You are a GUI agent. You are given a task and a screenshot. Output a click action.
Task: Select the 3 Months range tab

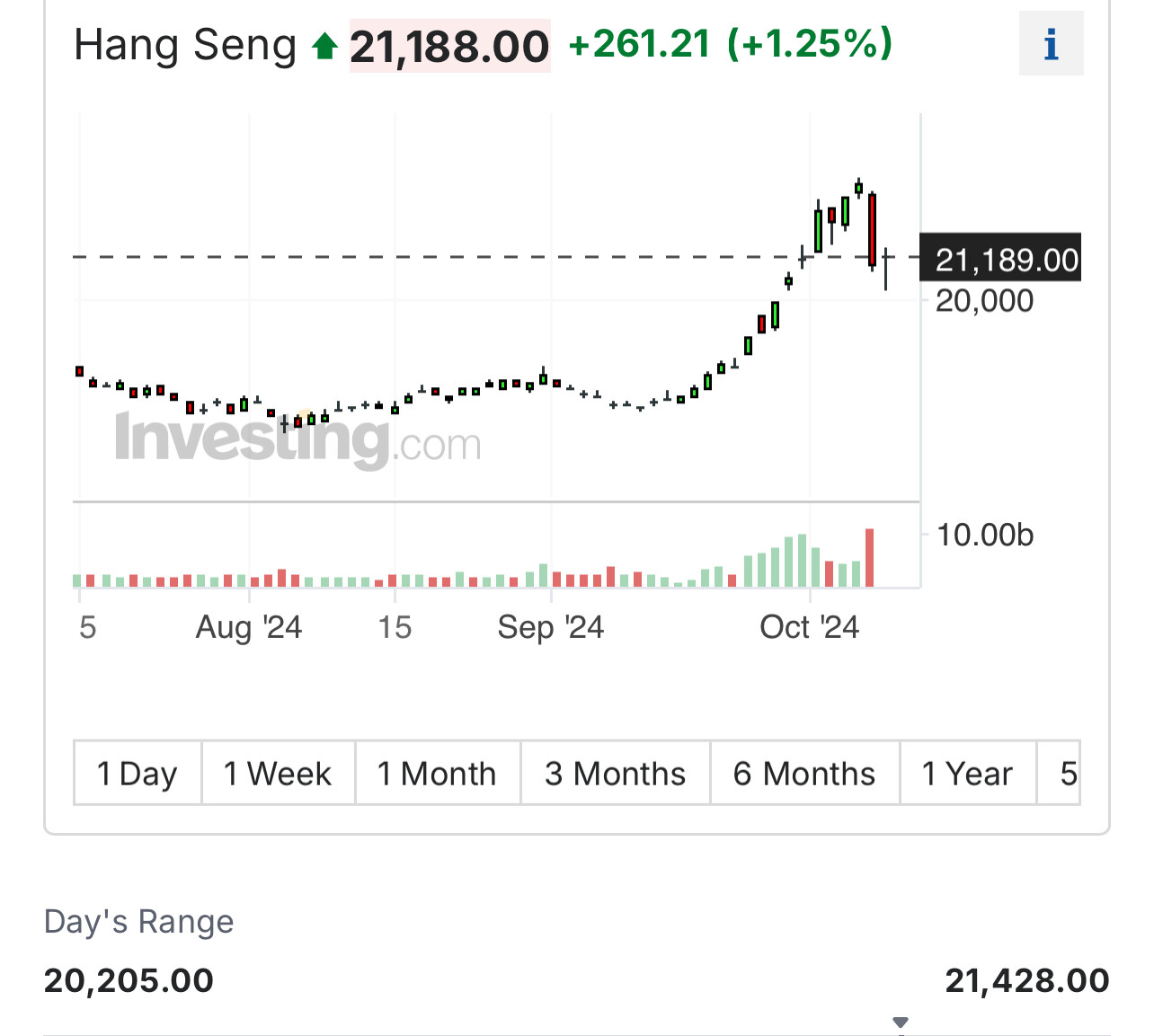[x=615, y=773]
